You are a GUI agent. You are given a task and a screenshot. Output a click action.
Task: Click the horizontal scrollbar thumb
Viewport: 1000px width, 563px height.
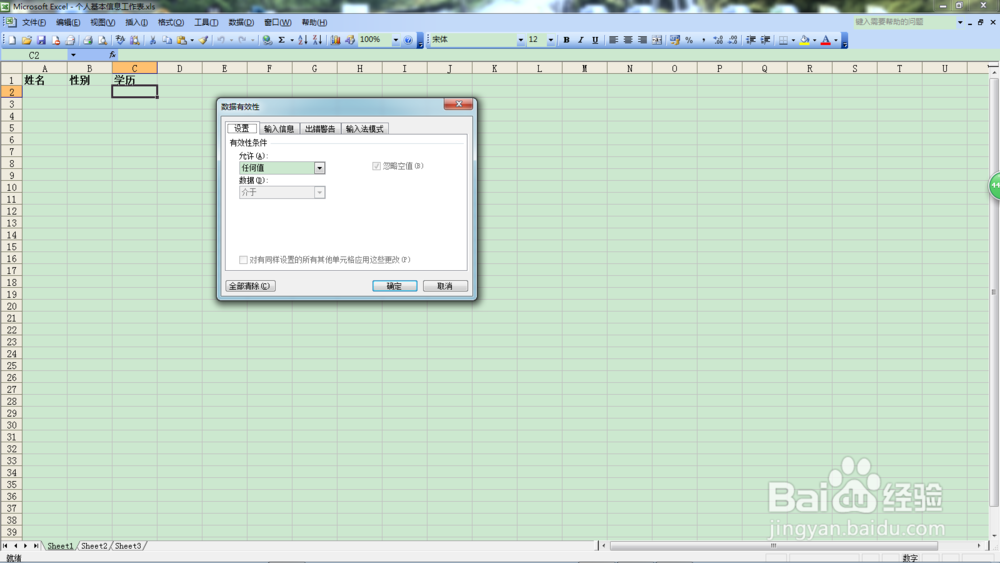[773, 546]
